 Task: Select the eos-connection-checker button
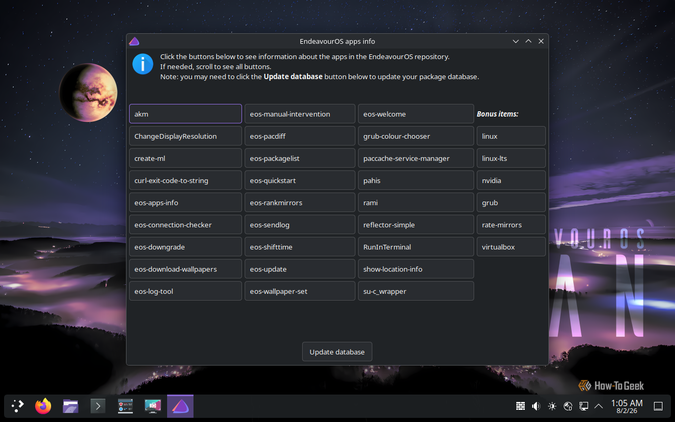click(185, 225)
